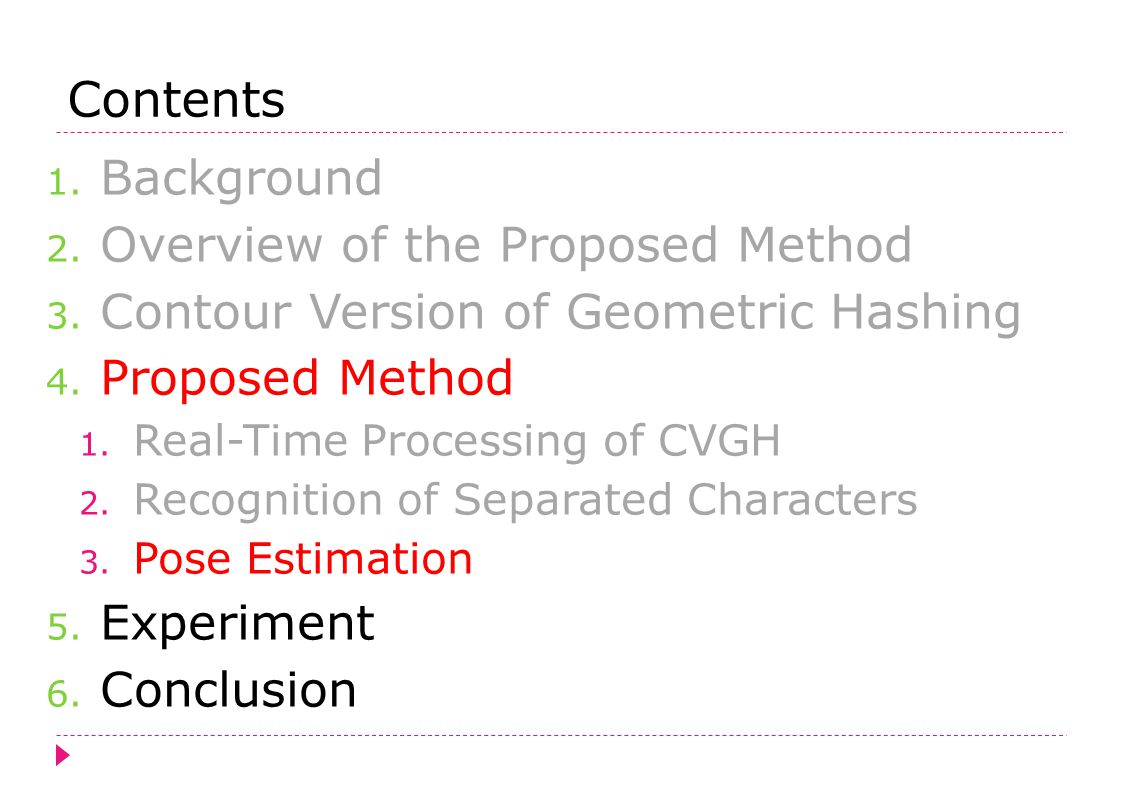
Task: Click green number 3 beside Contour Version
Action: 64,316
